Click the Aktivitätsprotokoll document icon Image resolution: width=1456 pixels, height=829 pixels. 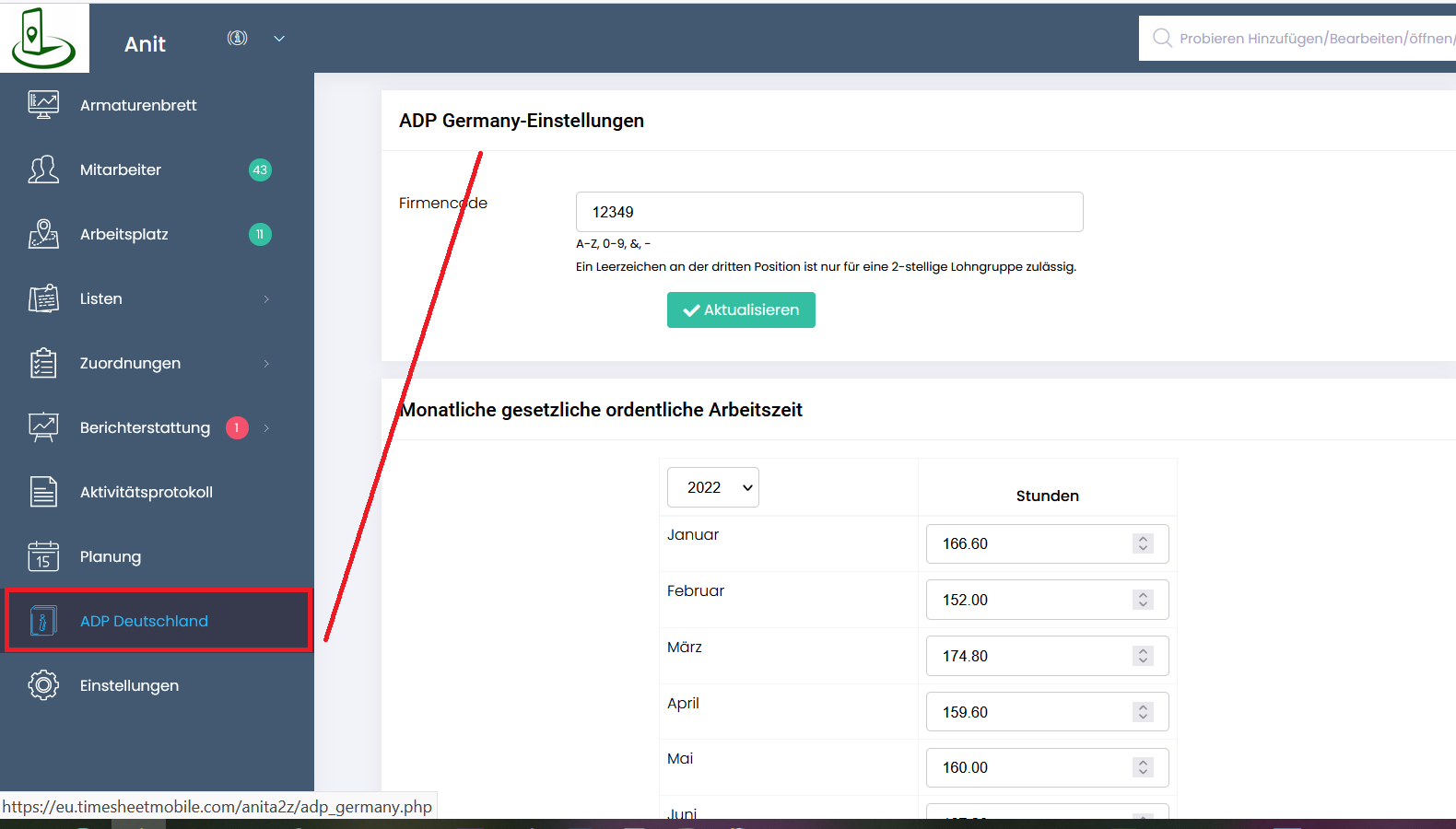[x=43, y=492]
